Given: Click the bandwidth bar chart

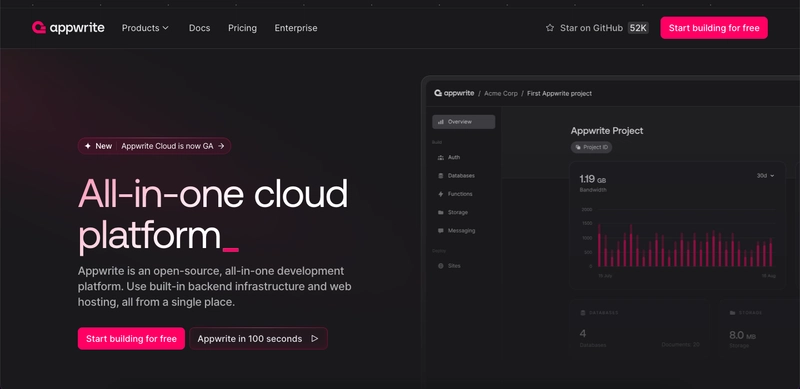Looking at the screenshot, I should (680, 242).
